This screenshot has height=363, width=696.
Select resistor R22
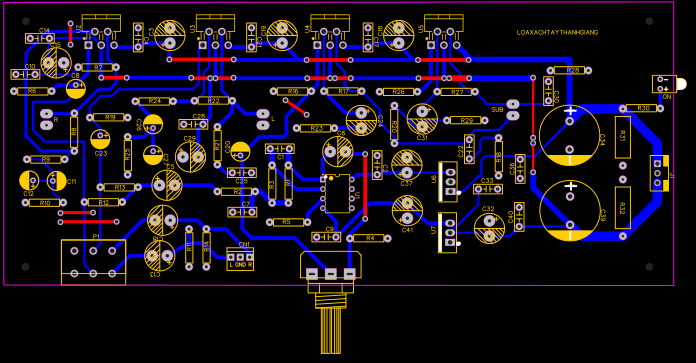tap(214, 101)
